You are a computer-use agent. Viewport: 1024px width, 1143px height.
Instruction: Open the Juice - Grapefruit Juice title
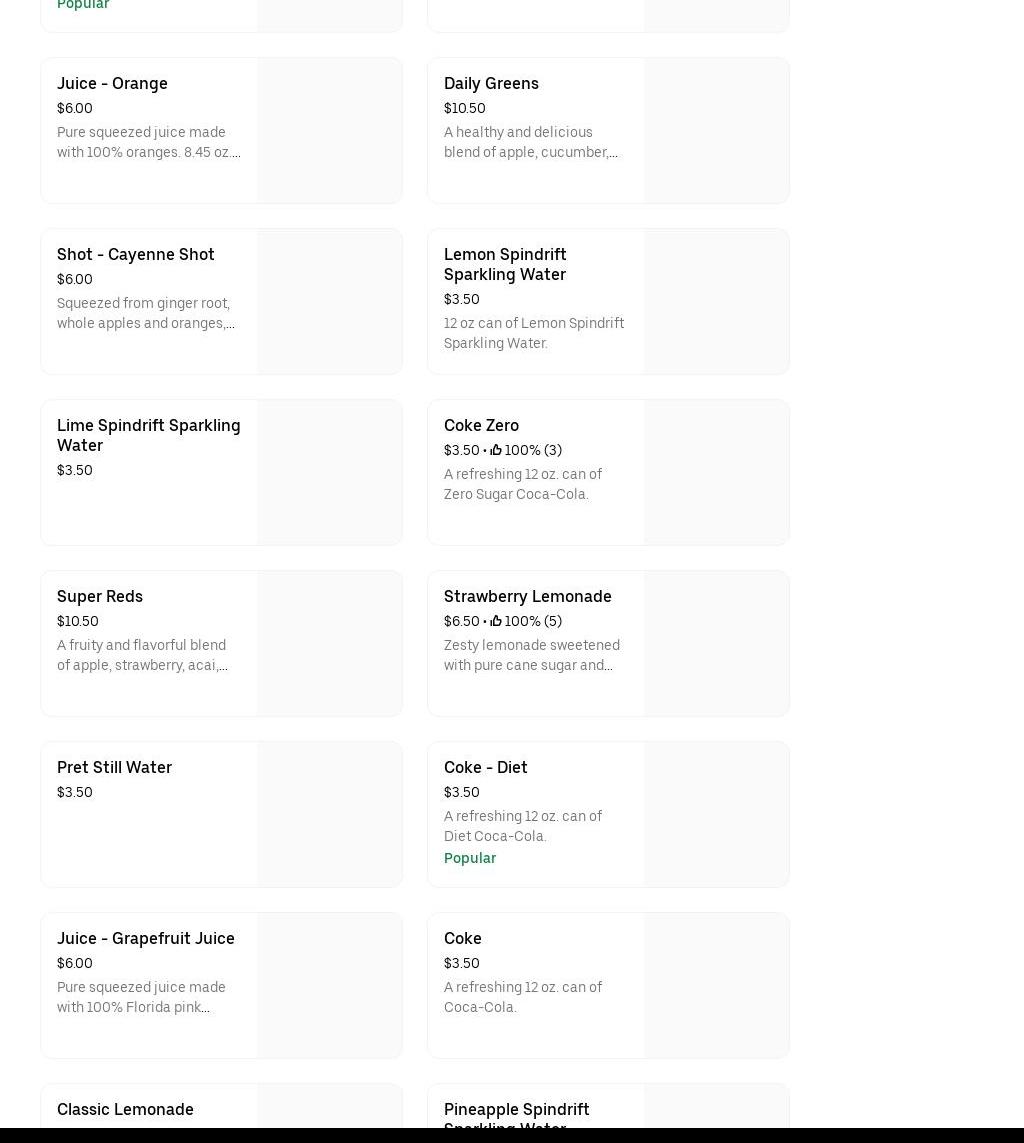(145, 938)
